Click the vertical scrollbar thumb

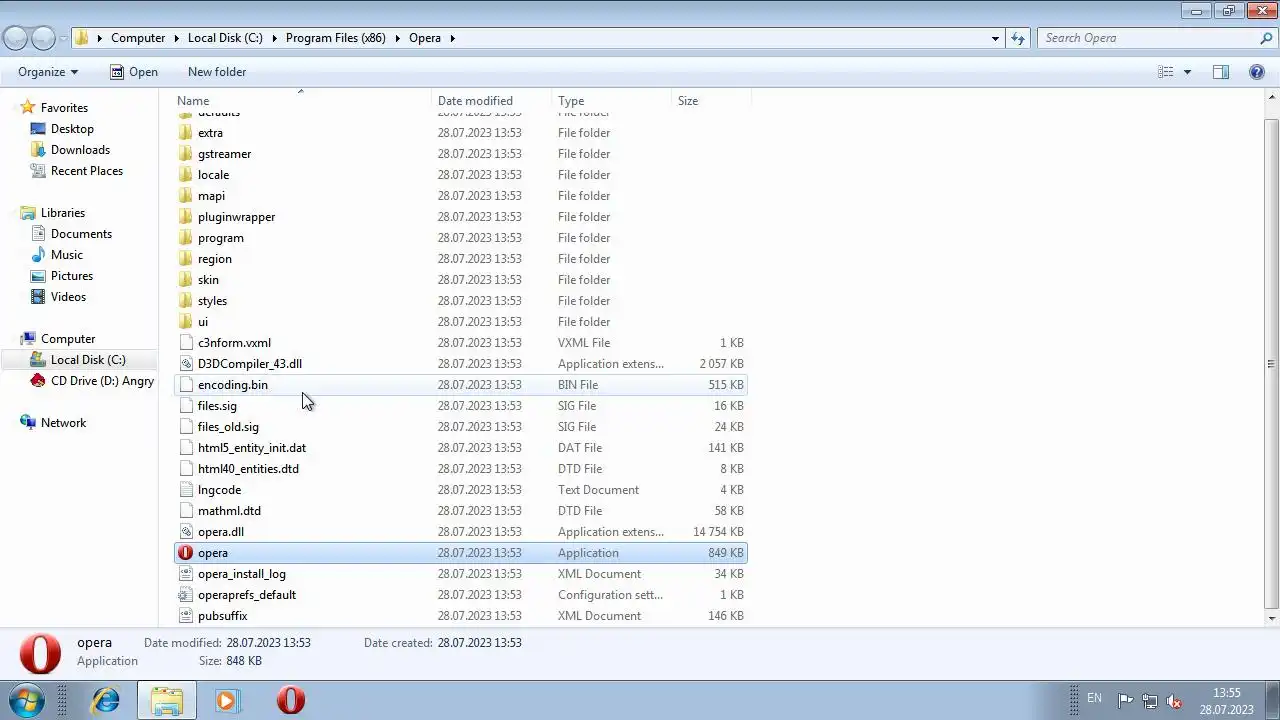[1271, 364]
